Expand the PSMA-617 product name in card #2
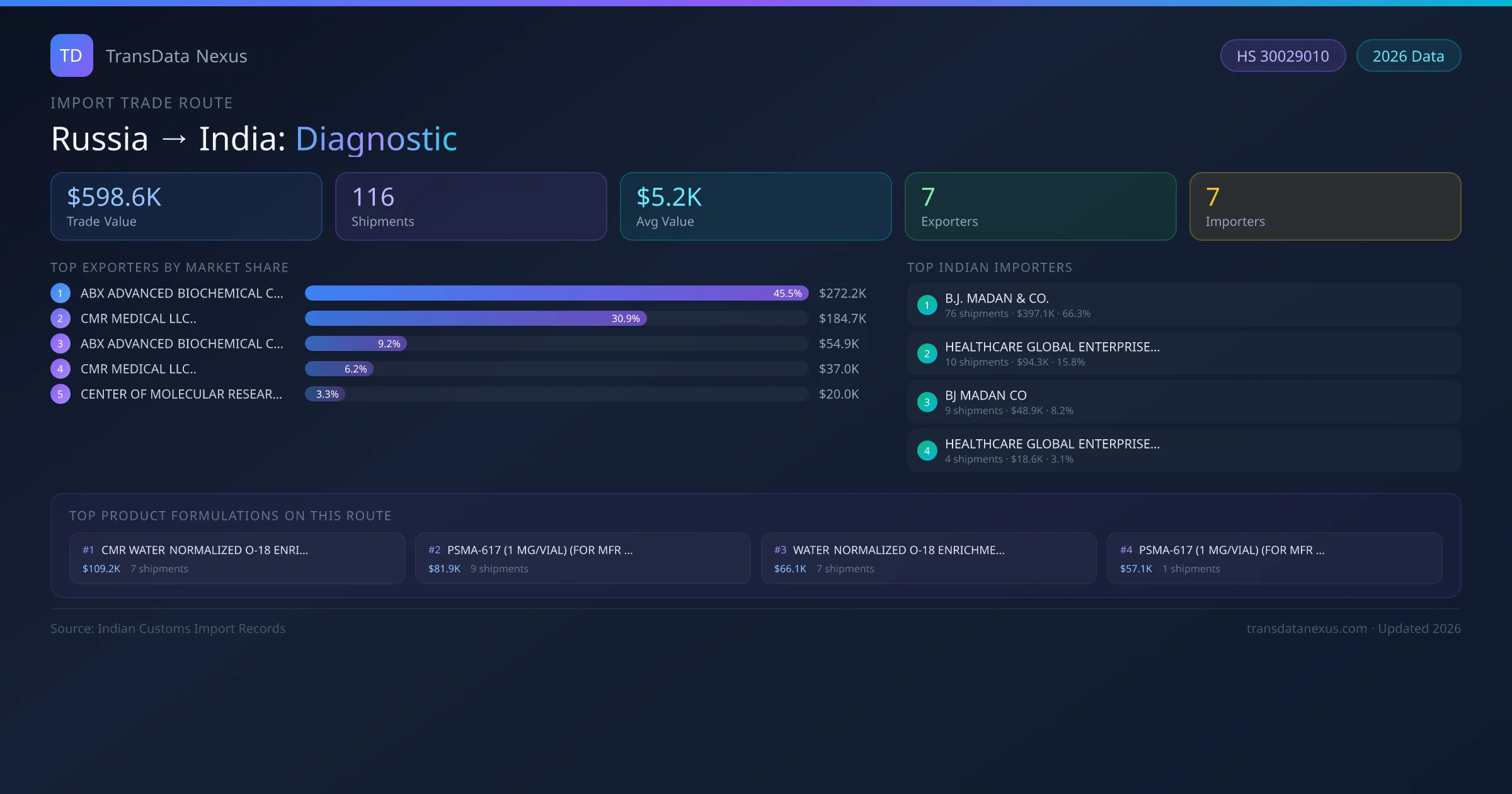The height and width of the screenshot is (794, 1512). coord(539,549)
